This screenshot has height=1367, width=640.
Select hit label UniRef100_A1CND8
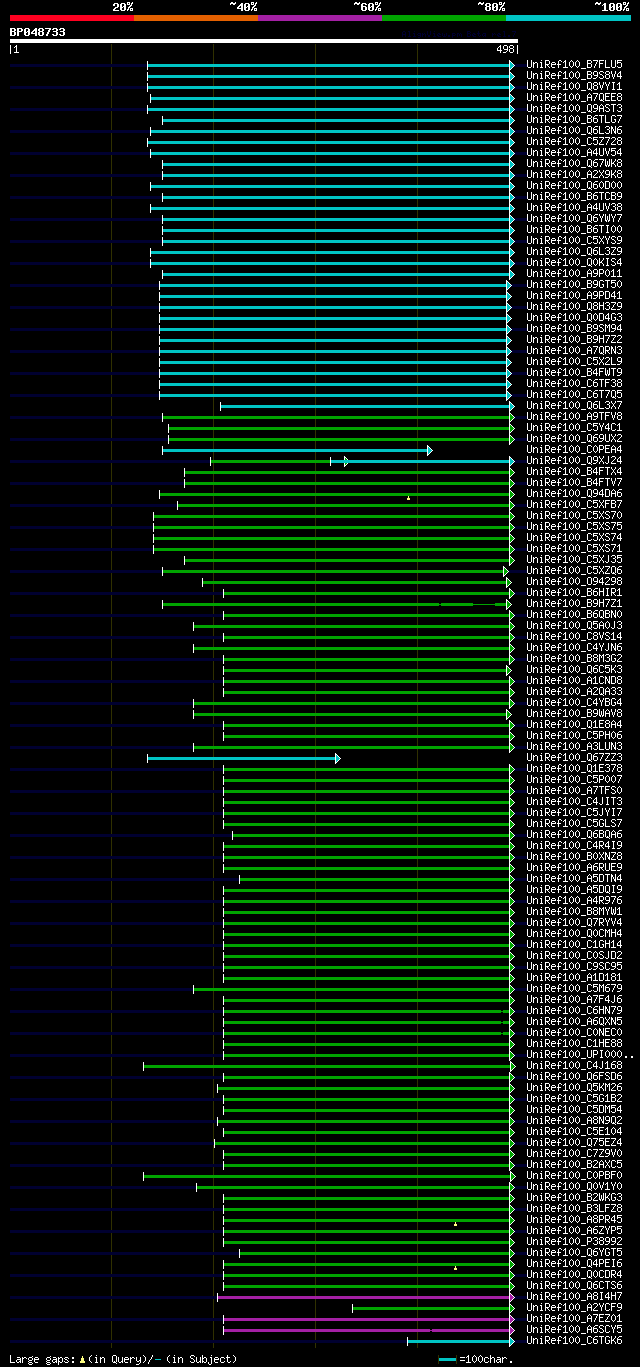(x=574, y=681)
